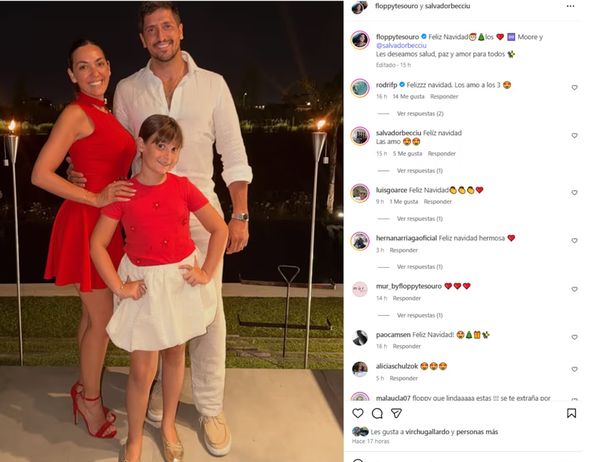Reply to luisgoarce with Responder
The width and height of the screenshot is (610, 462).
tap(438, 201)
